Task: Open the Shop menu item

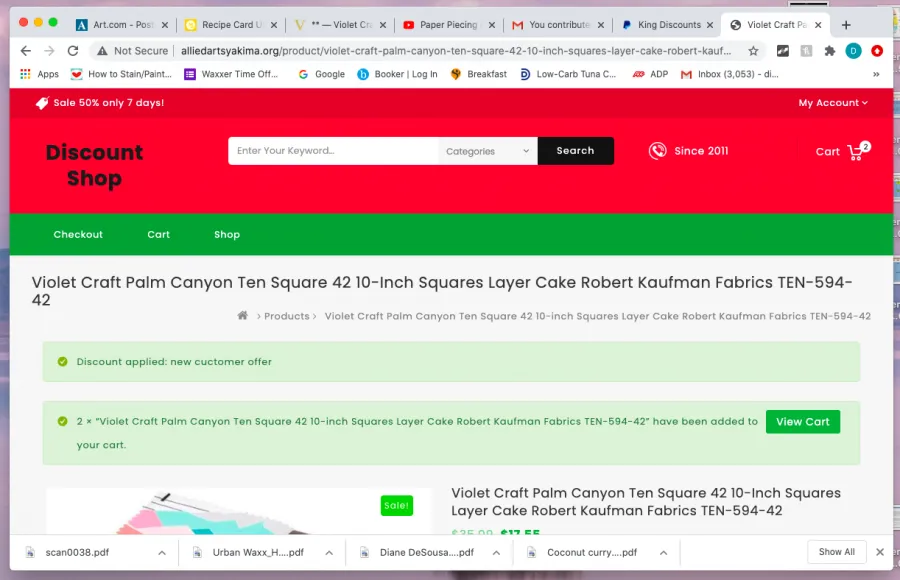Action: 227,234
